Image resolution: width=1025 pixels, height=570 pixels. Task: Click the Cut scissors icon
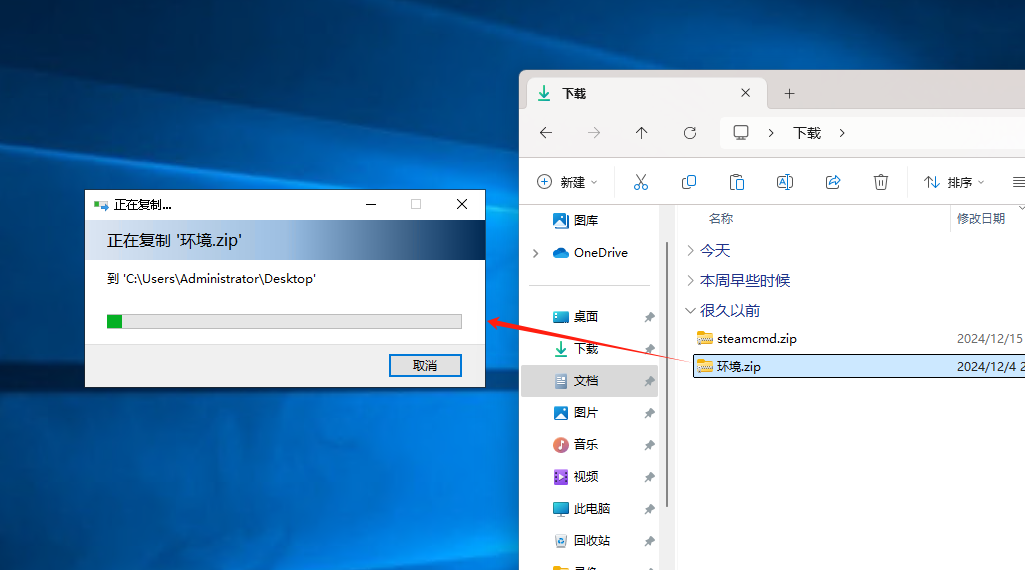click(x=641, y=182)
